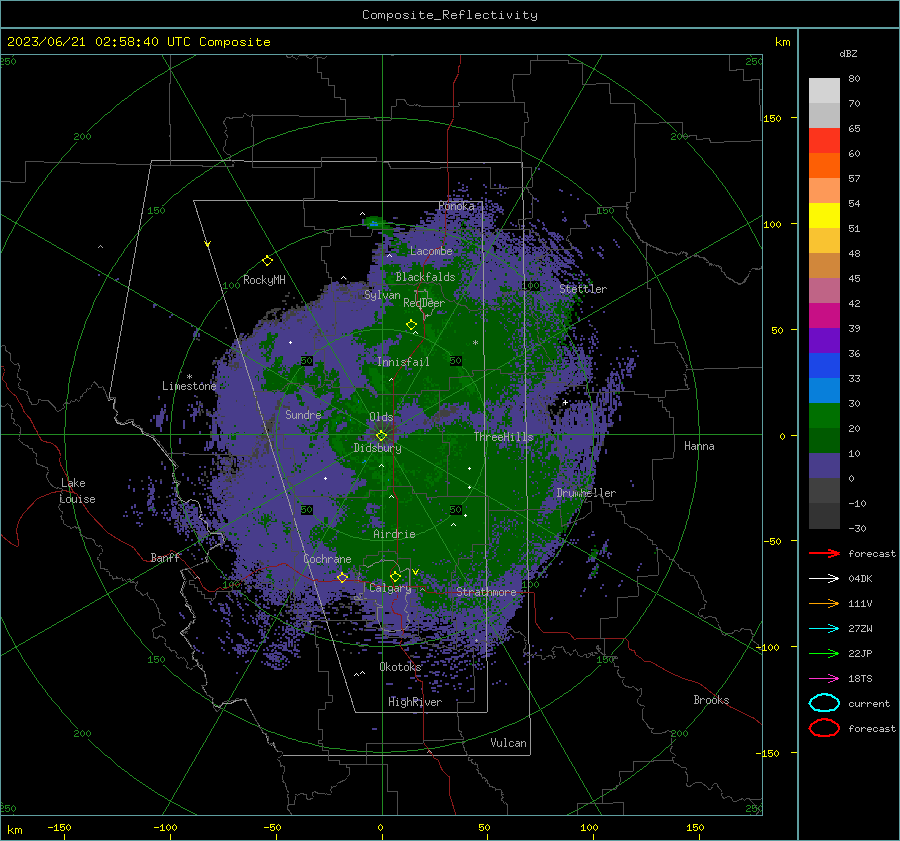This screenshot has height=841, width=900.
Task: Click the RockyMH label
Action: (264, 280)
